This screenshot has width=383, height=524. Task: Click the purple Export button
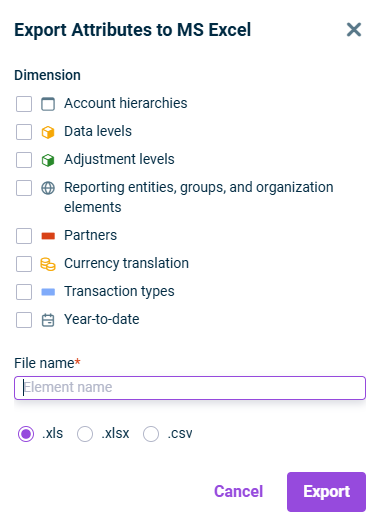tap(327, 492)
